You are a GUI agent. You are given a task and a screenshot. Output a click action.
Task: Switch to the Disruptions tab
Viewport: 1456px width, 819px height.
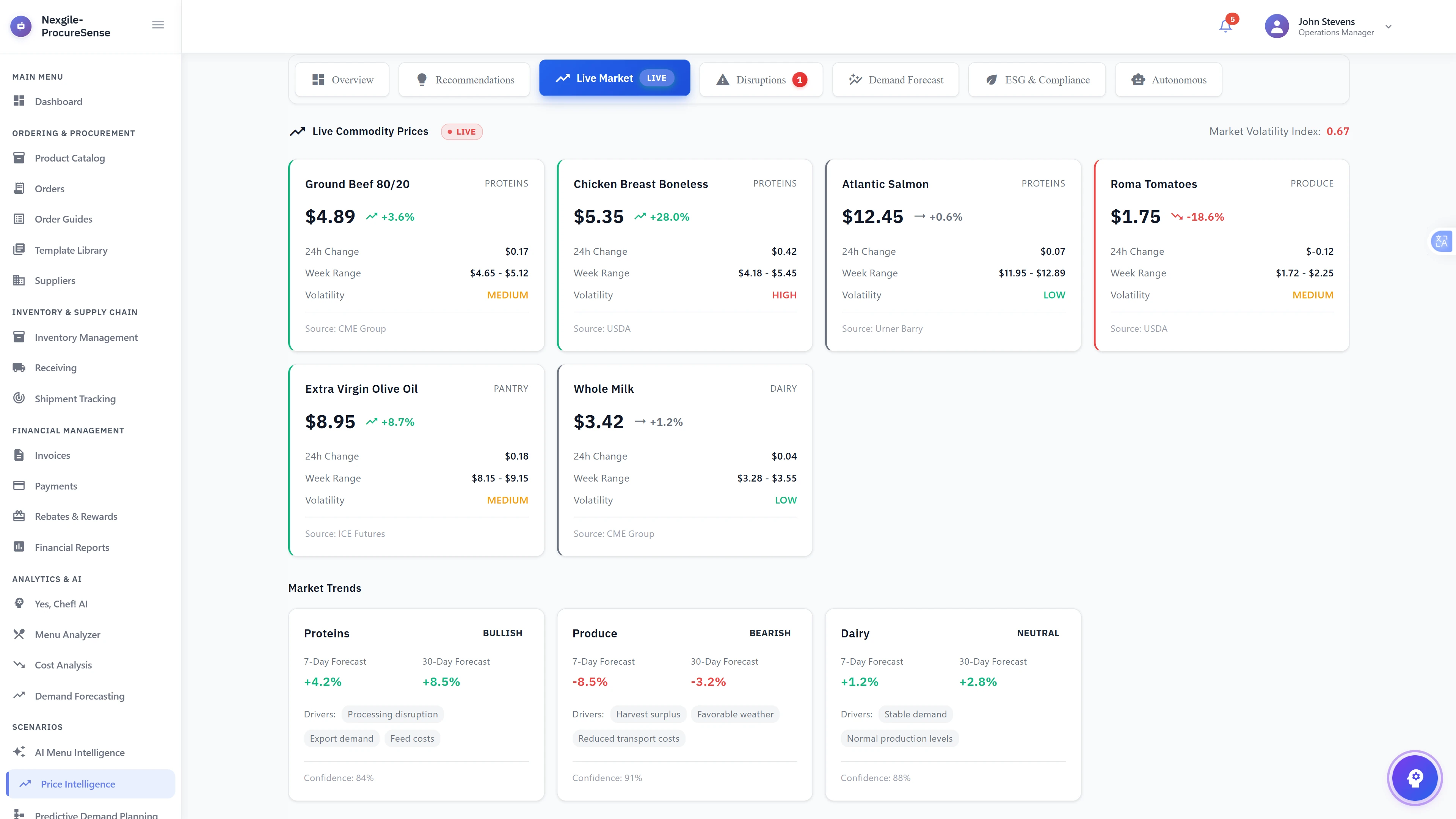coord(761,80)
